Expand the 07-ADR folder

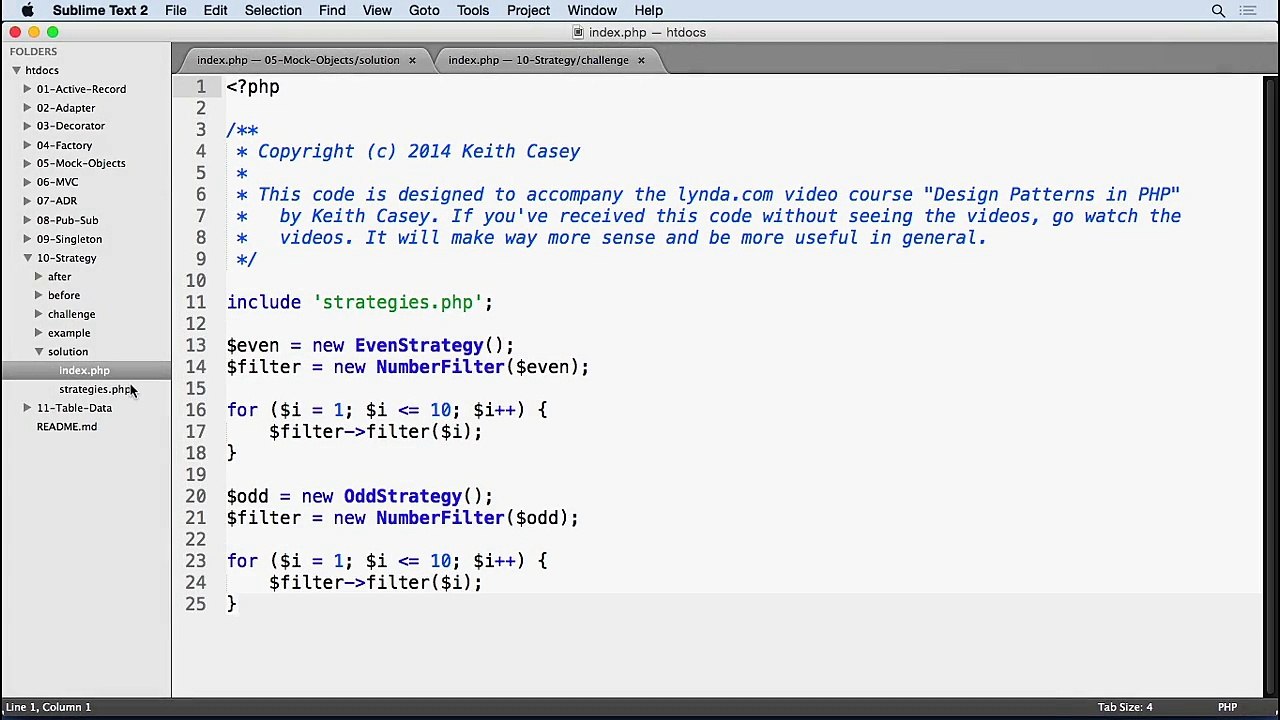point(27,201)
